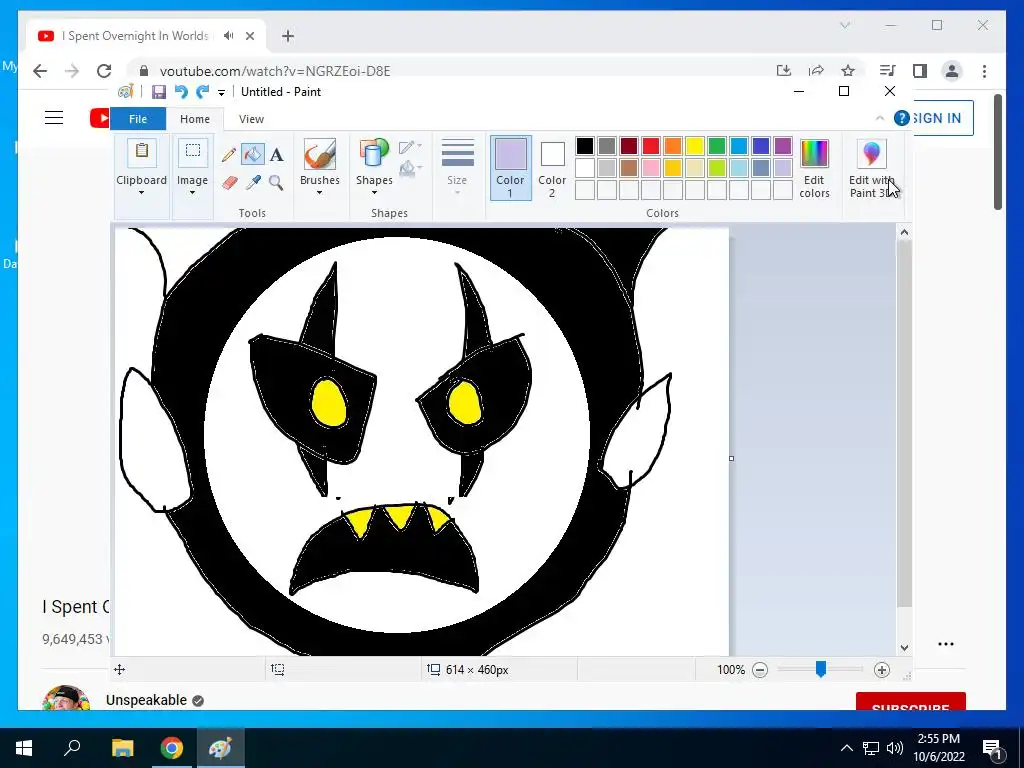Click the red SUBSCRIBE button
This screenshot has width=1024, height=768.
pyautogui.click(x=910, y=702)
